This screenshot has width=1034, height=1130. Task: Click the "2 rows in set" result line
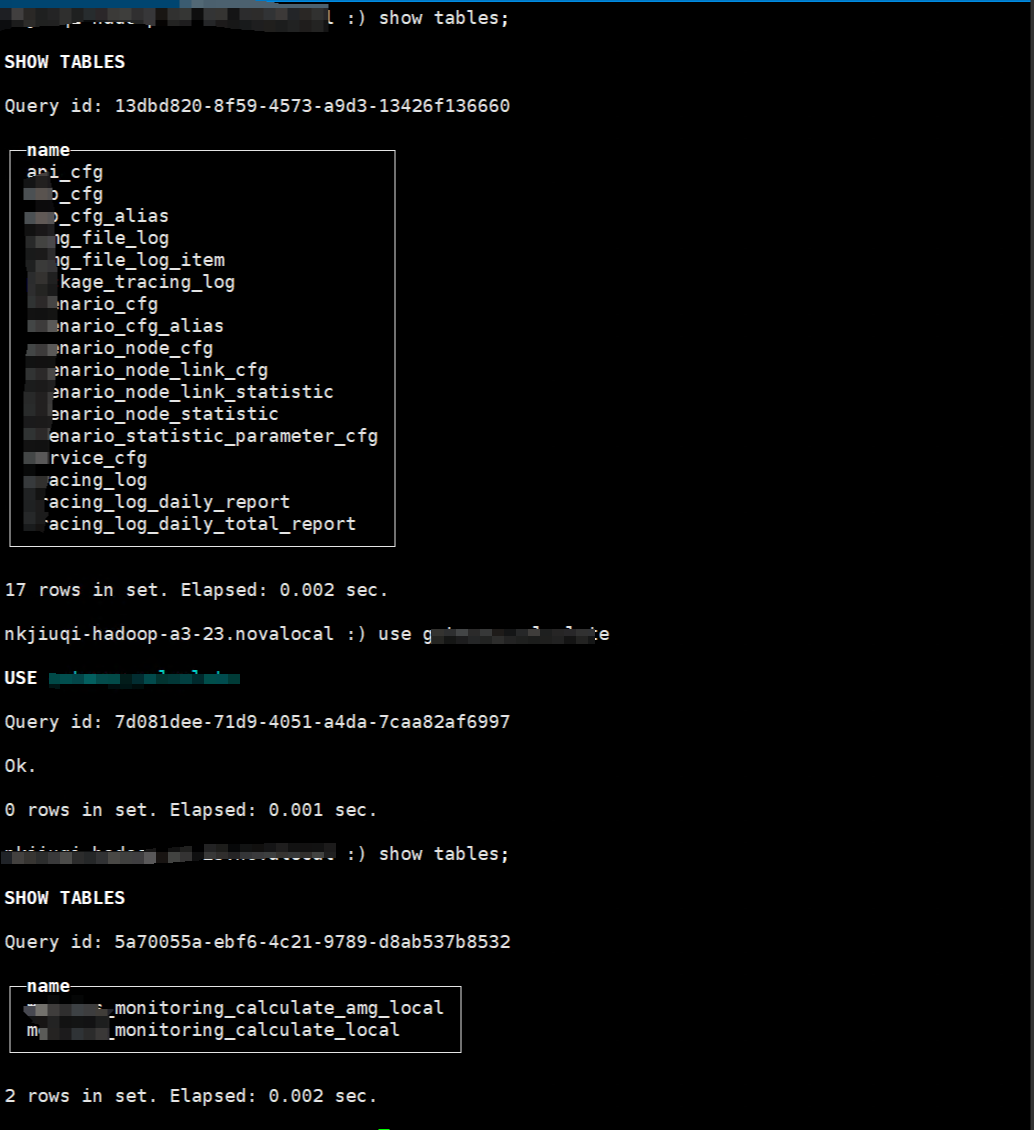191,1096
